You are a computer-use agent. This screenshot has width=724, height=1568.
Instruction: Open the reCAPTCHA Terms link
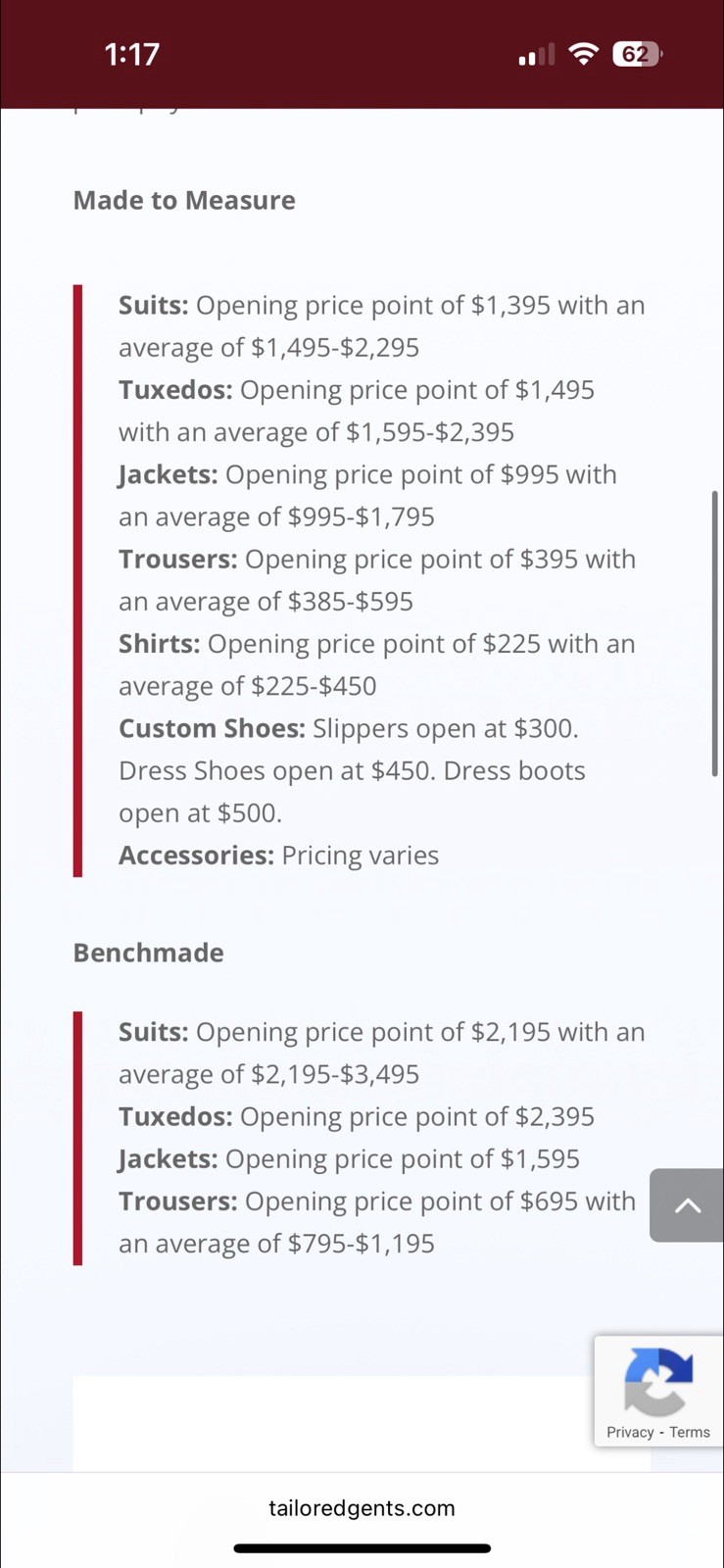click(x=690, y=1432)
